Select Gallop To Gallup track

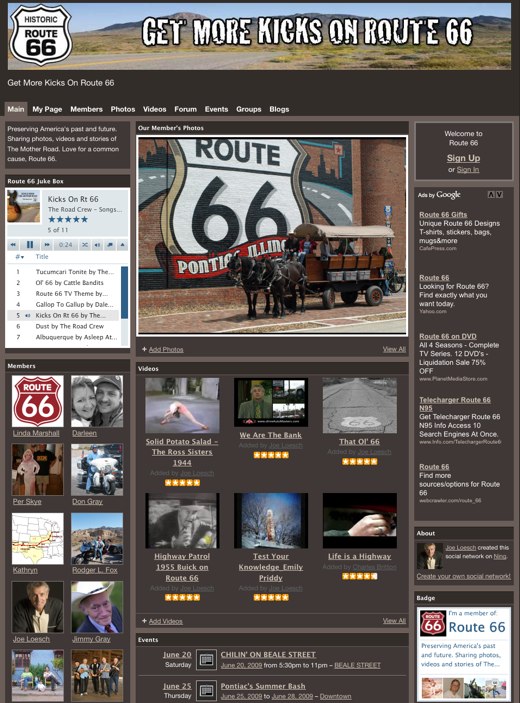[x=63, y=304]
